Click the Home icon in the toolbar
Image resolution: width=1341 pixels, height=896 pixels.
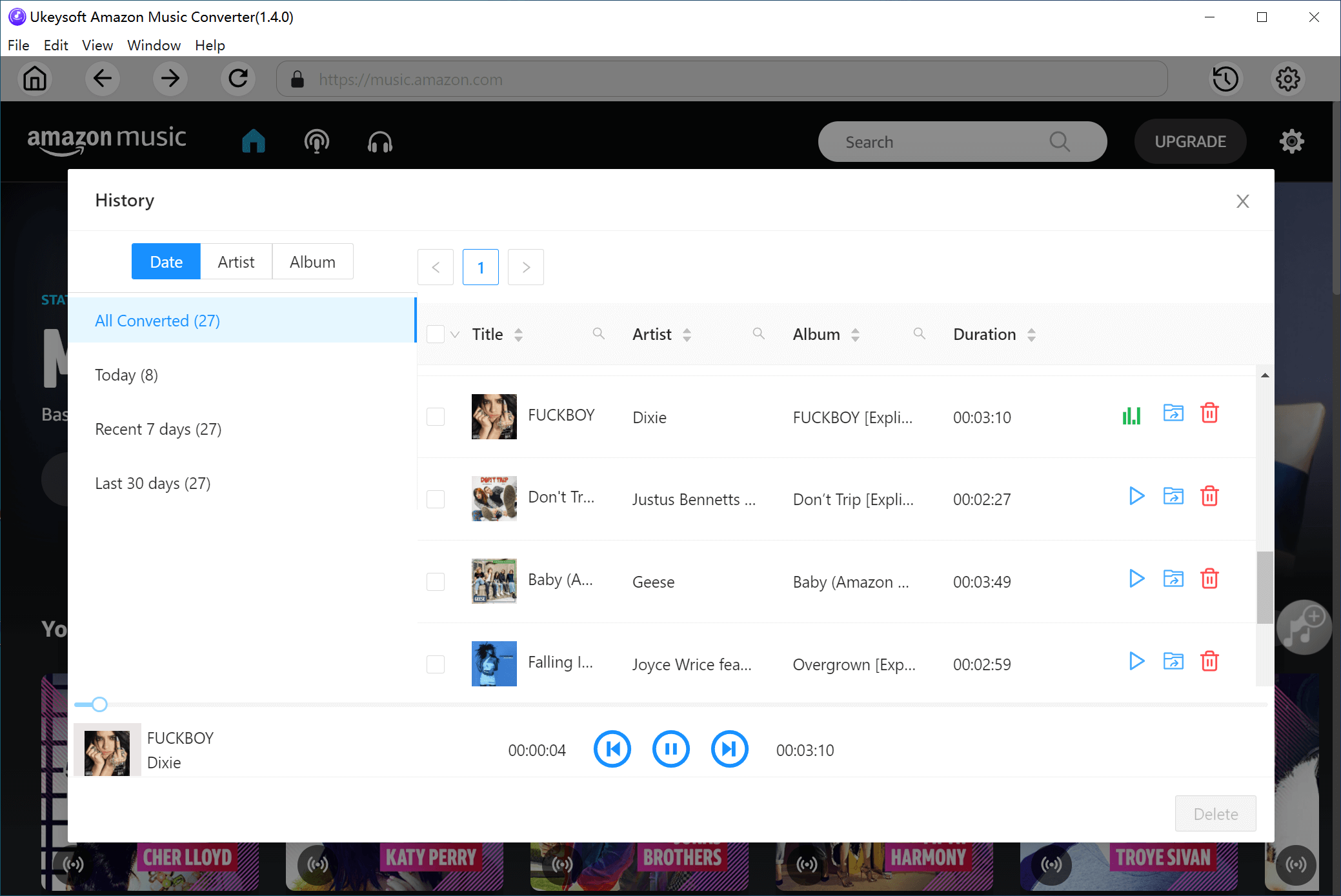(x=35, y=79)
